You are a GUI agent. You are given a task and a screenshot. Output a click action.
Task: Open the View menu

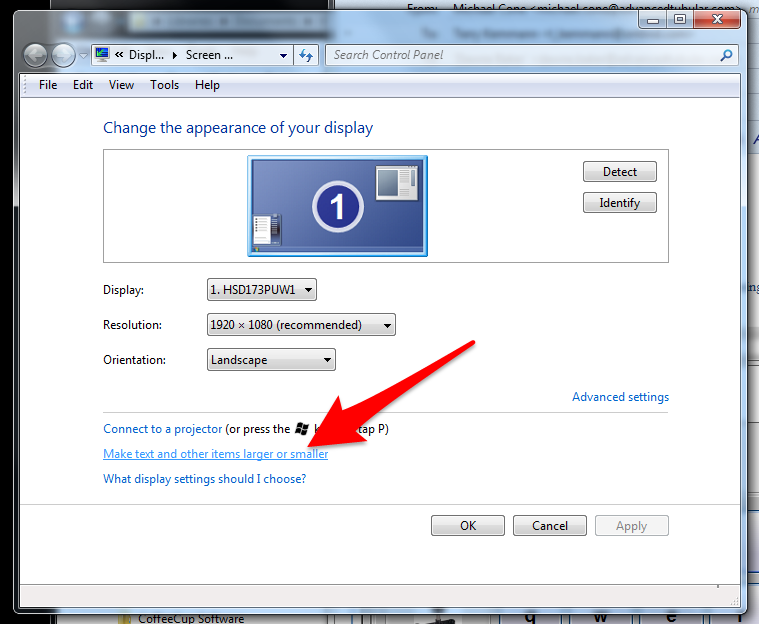click(x=121, y=85)
